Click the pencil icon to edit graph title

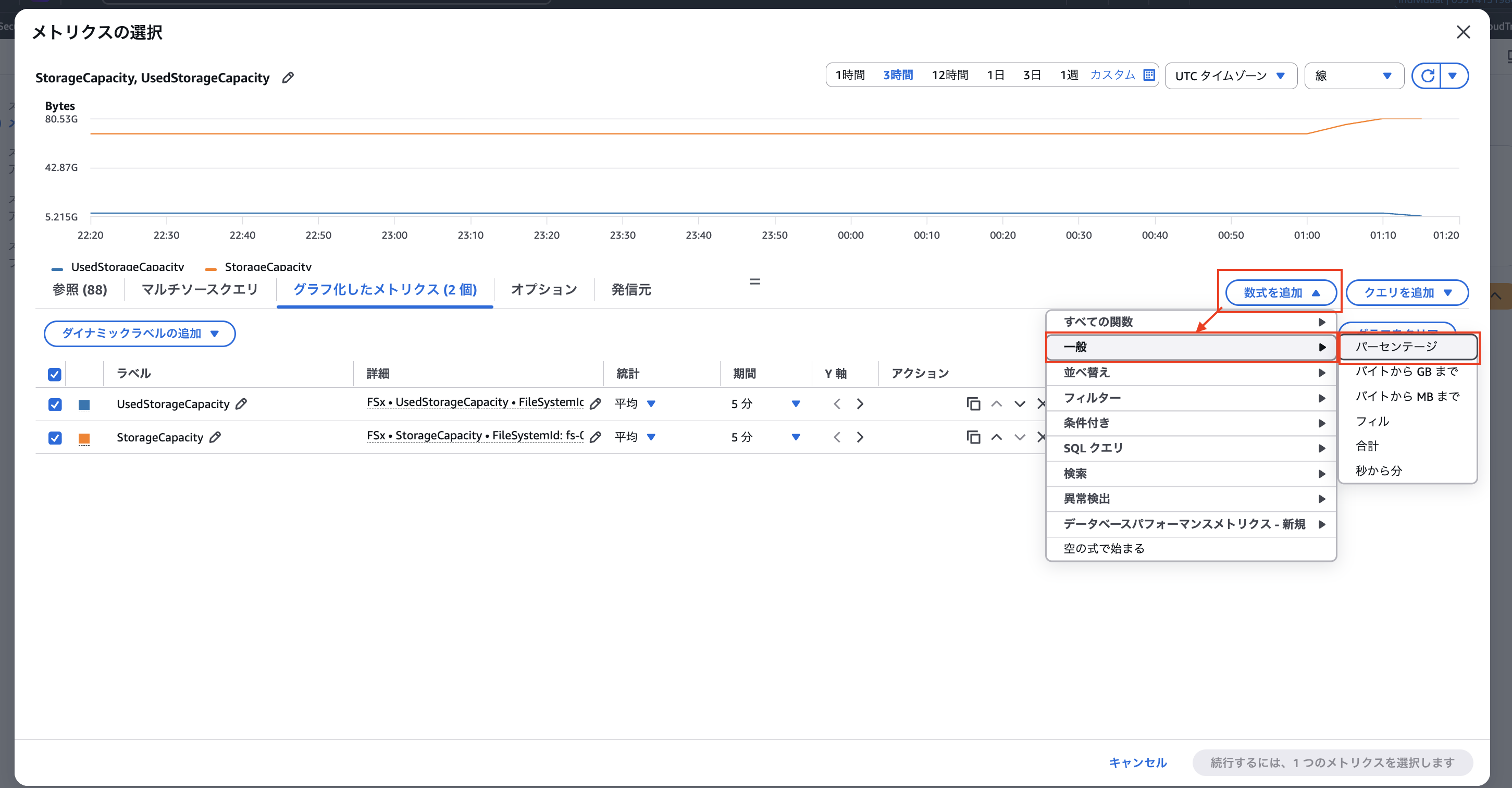288,77
